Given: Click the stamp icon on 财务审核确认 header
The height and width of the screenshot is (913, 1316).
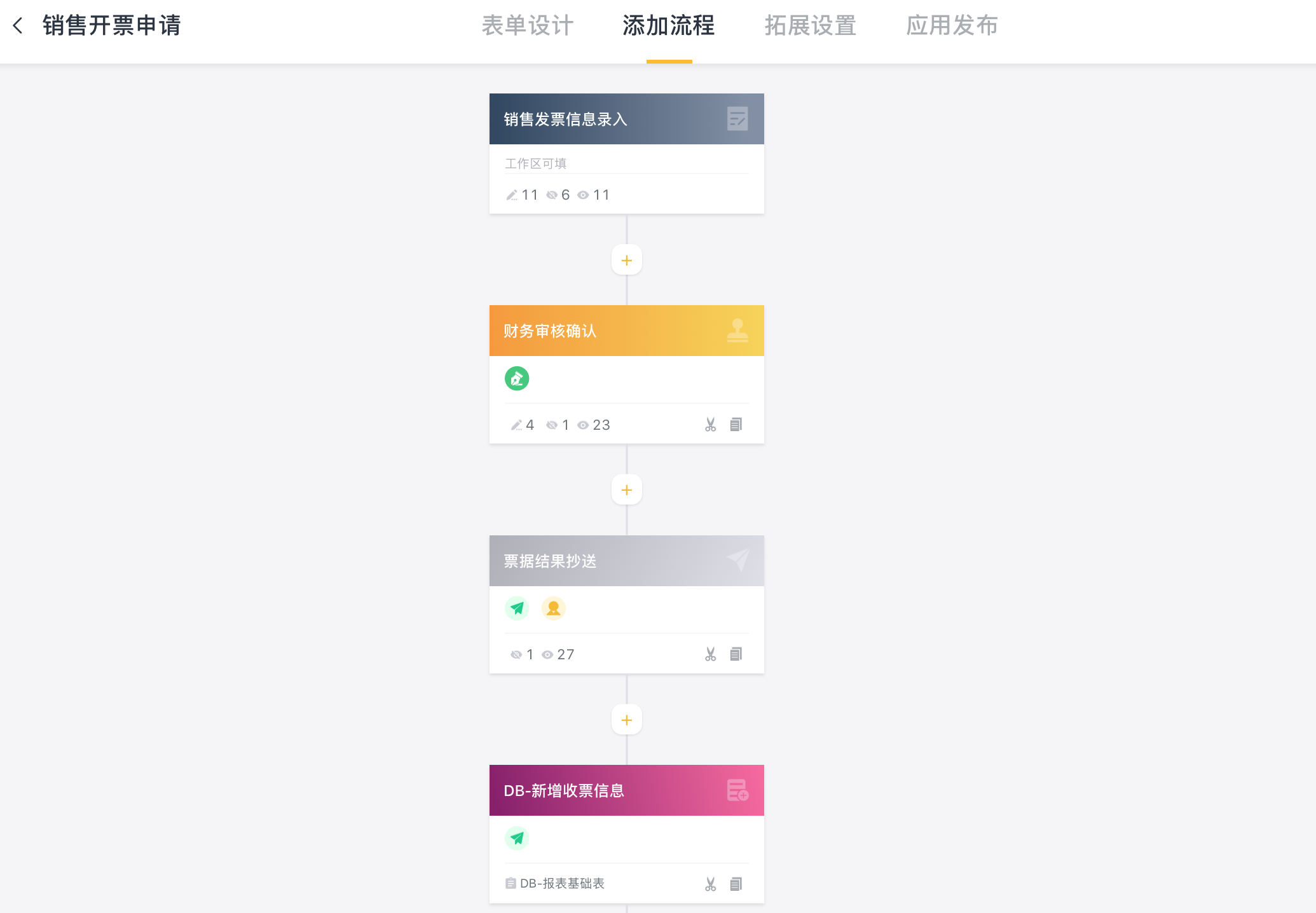Looking at the screenshot, I should [x=737, y=331].
